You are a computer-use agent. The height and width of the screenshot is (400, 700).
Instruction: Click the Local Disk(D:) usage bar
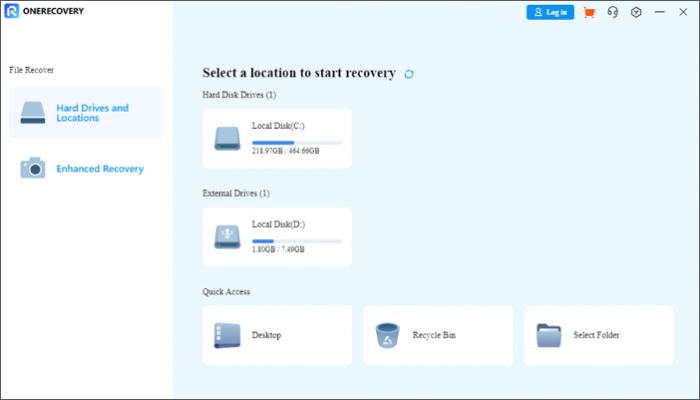click(x=297, y=241)
